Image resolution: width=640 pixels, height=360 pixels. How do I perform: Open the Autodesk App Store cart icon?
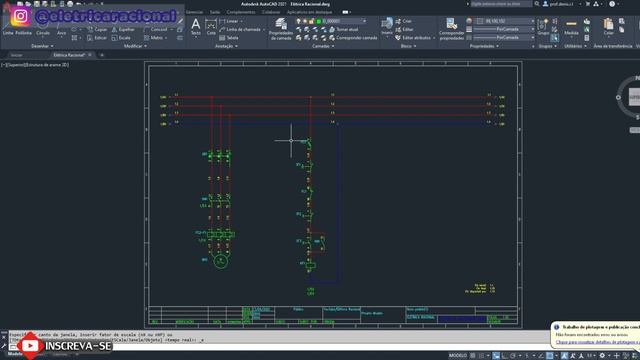[588, 4]
